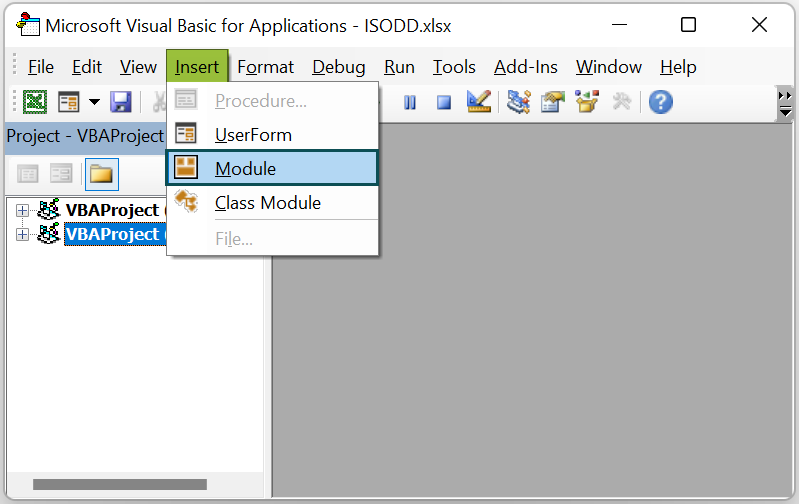Click the View Object icon in Project pane
The image size is (799, 504).
click(61, 174)
